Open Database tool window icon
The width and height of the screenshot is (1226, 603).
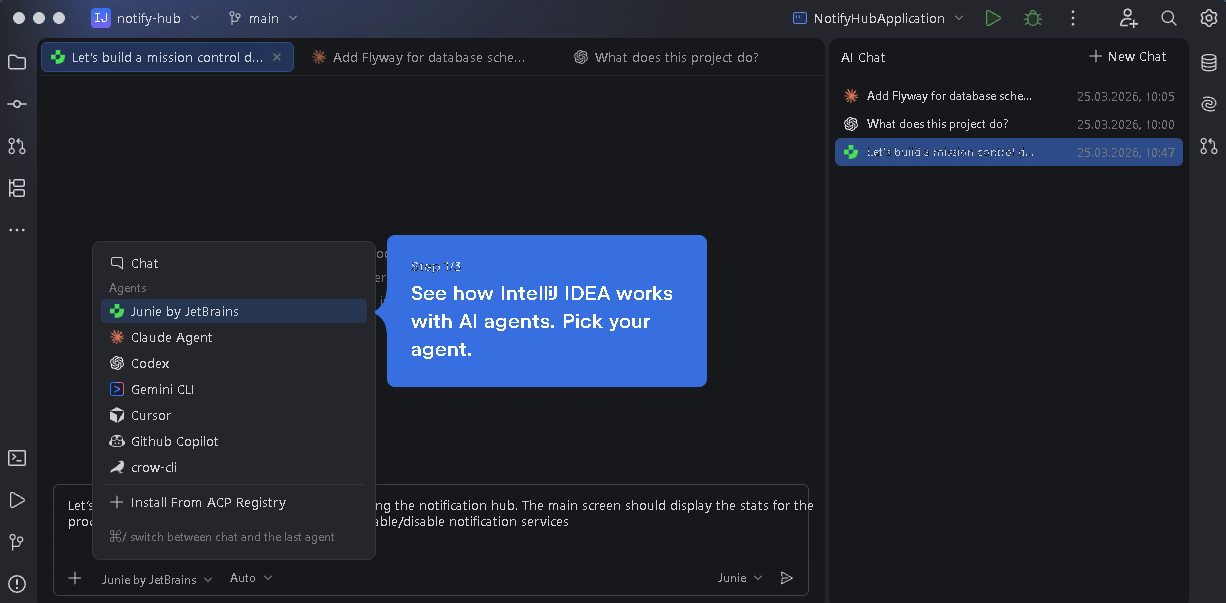[x=1209, y=62]
